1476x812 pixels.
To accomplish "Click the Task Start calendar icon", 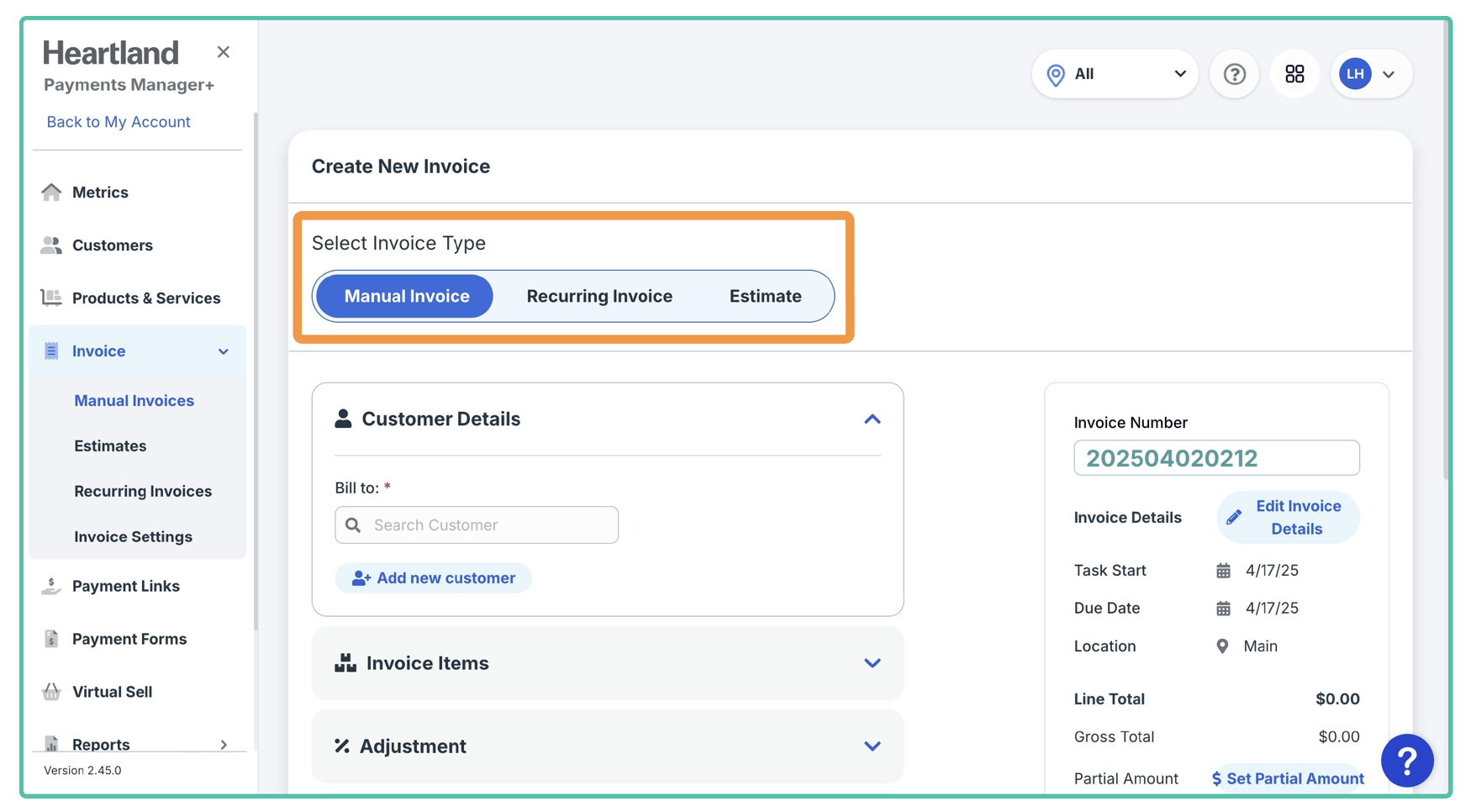I will point(1223,571).
